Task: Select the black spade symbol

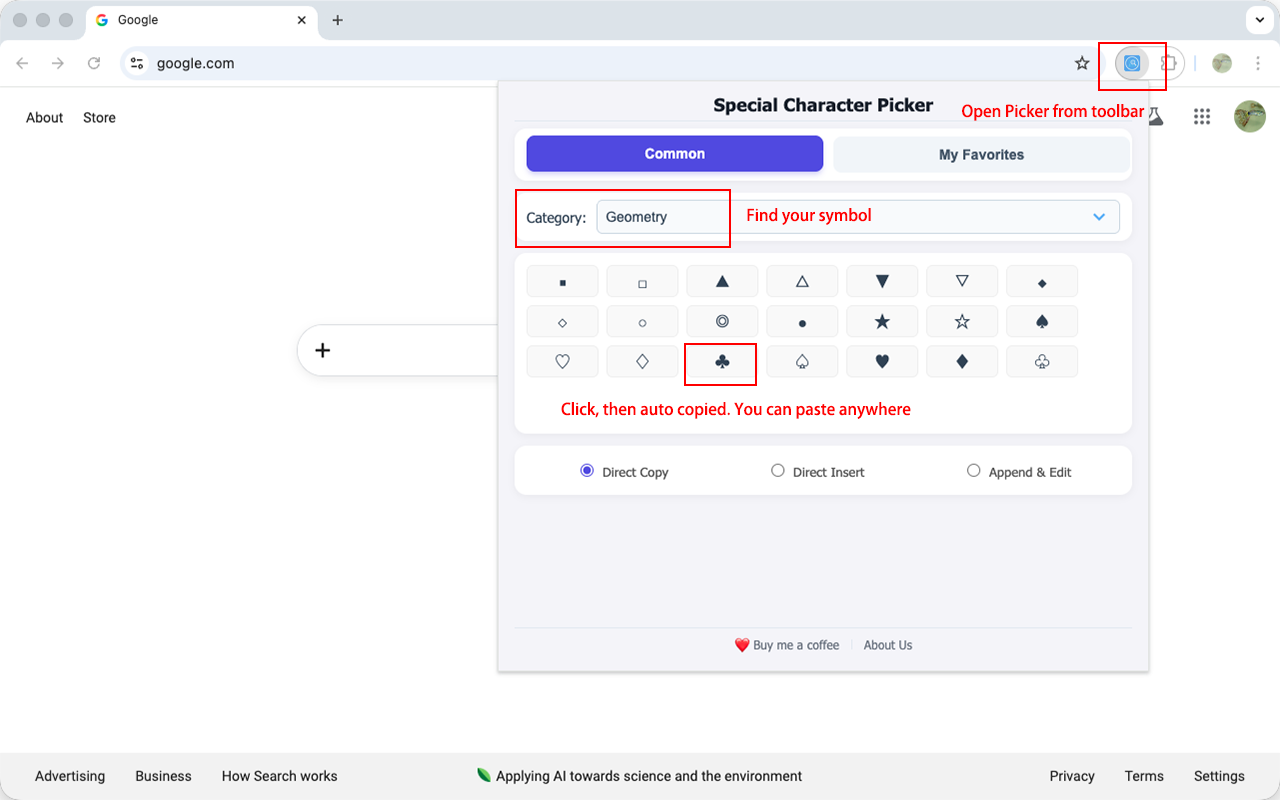Action: coord(1042,321)
